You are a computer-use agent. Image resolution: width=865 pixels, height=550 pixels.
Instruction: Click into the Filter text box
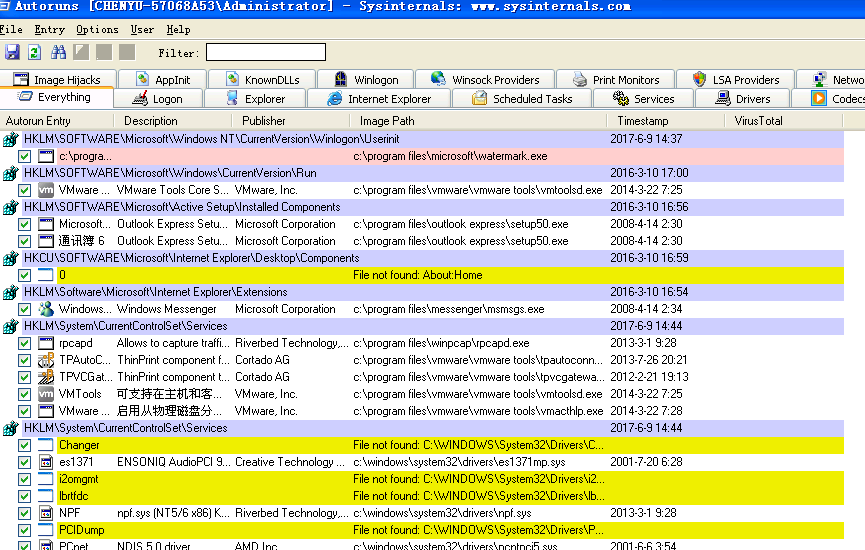point(265,52)
